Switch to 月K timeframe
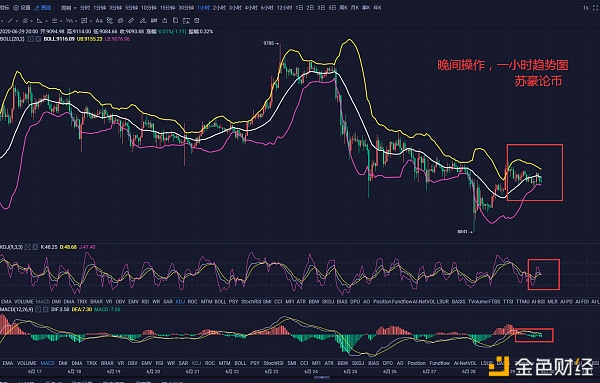This screenshot has width=600, height=383. click(x=355, y=8)
